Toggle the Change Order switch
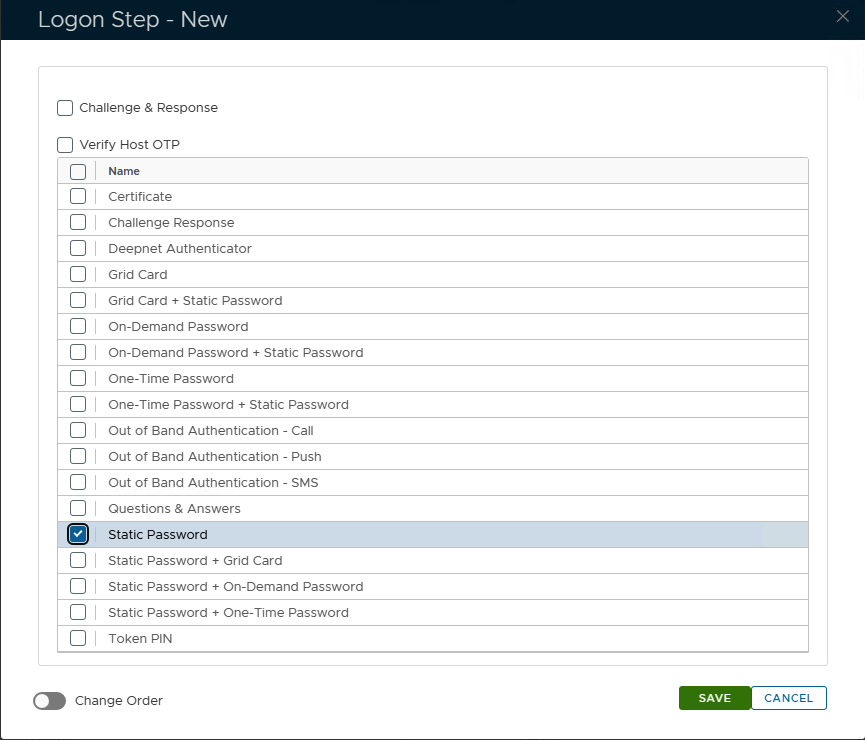The height and width of the screenshot is (740, 865). pos(50,701)
